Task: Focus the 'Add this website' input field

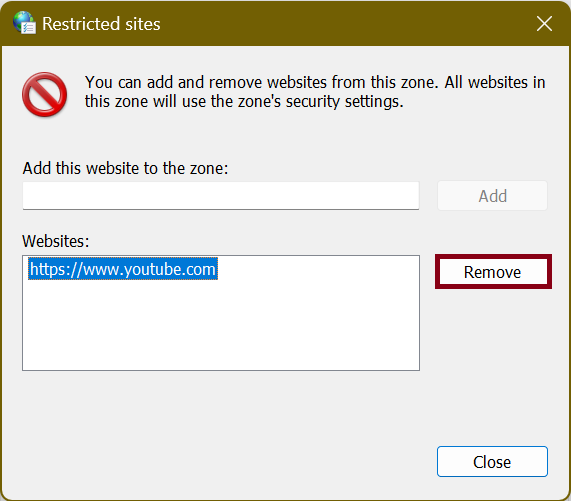Action: point(221,196)
